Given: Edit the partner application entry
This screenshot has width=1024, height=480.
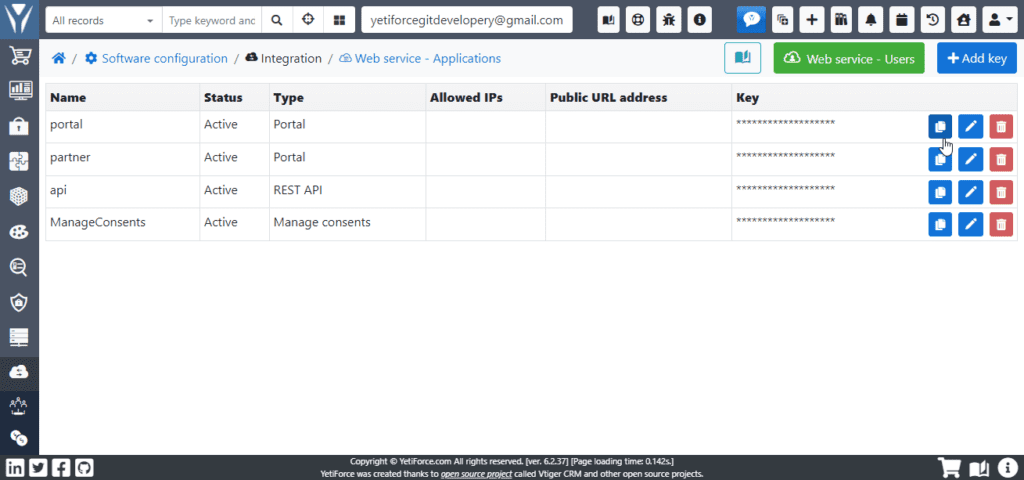Looking at the screenshot, I should coord(970,159).
